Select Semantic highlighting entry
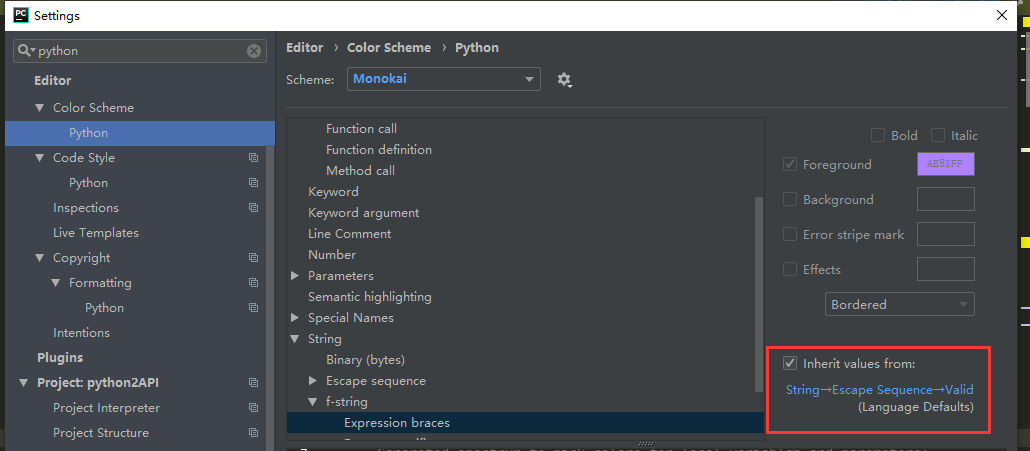This screenshot has width=1030, height=451. tap(370, 297)
